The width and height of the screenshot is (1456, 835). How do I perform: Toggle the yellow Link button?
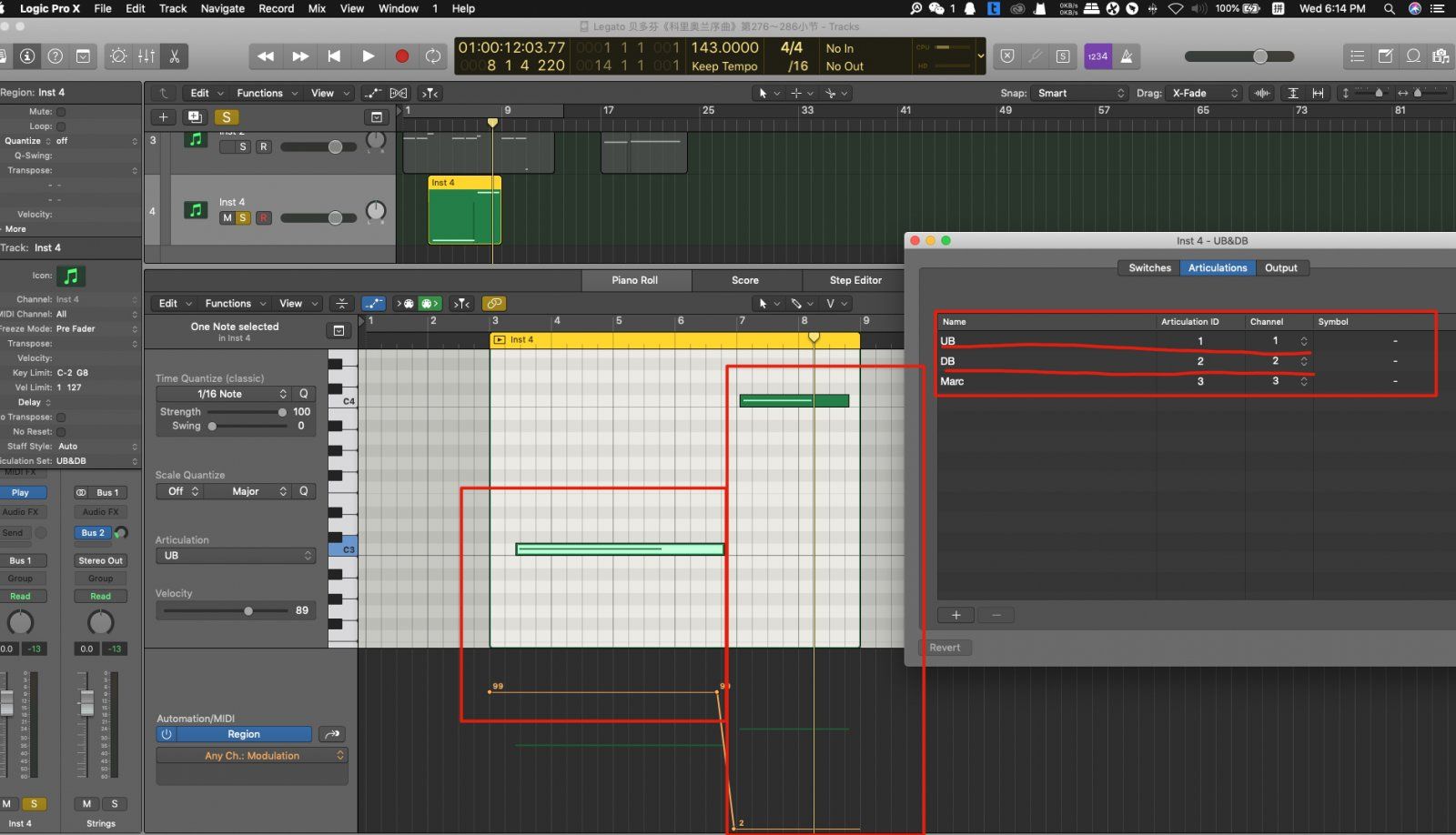tap(493, 304)
